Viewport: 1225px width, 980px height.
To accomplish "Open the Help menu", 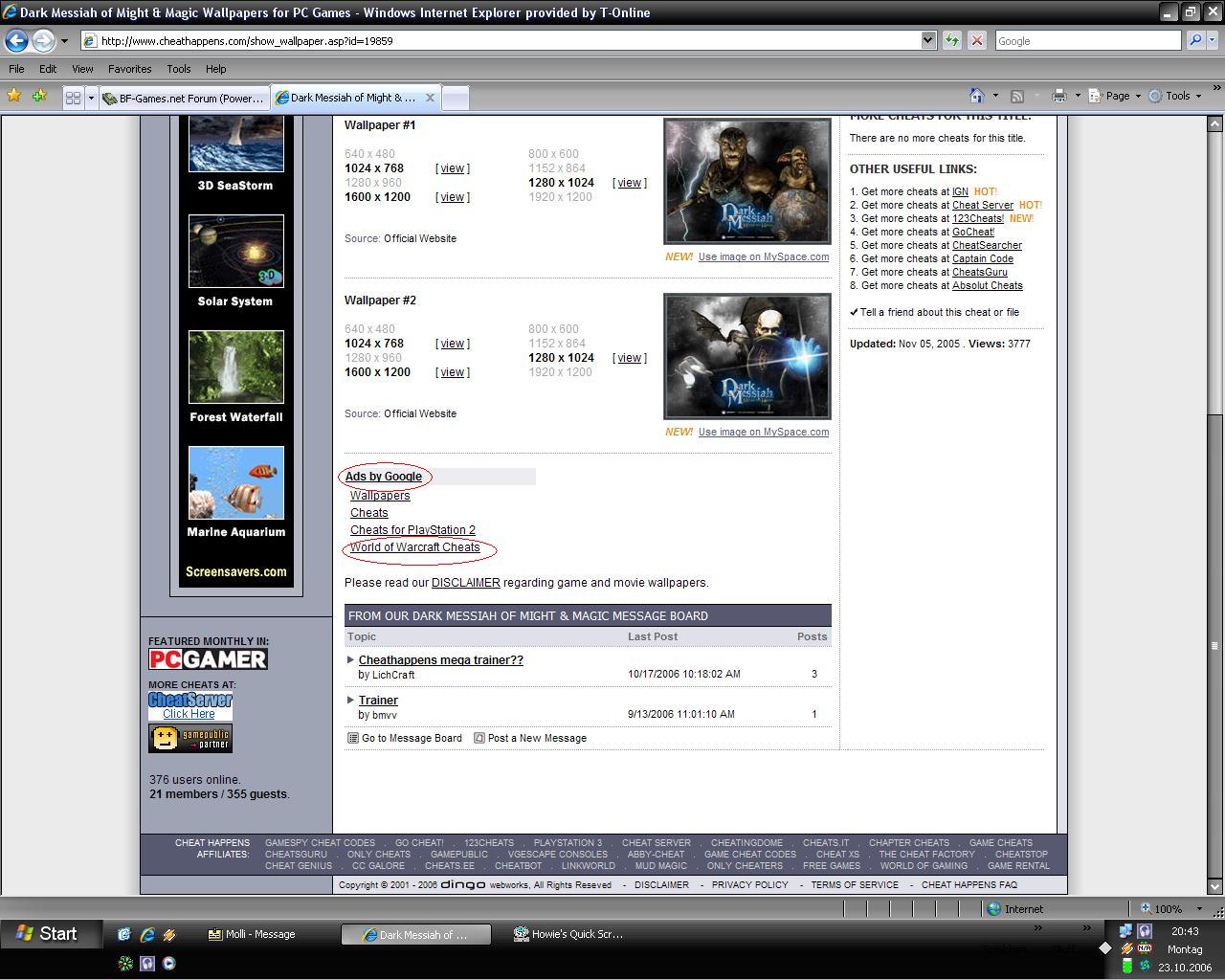I will [215, 69].
